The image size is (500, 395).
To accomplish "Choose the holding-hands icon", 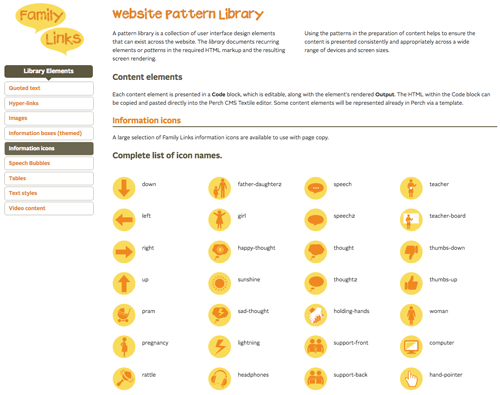I will [x=316, y=315].
